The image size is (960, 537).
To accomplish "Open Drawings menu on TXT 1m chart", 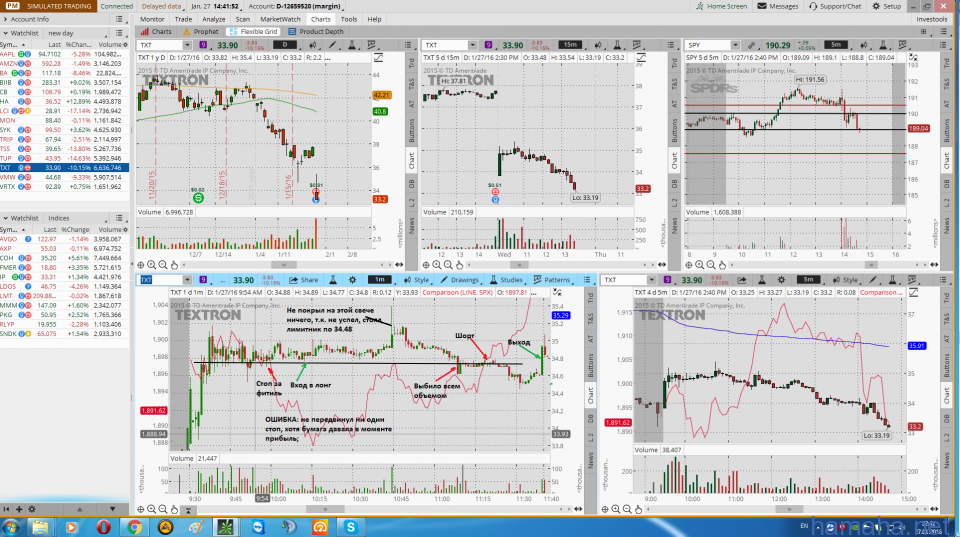I will pyautogui.click(x=459, y=280).
